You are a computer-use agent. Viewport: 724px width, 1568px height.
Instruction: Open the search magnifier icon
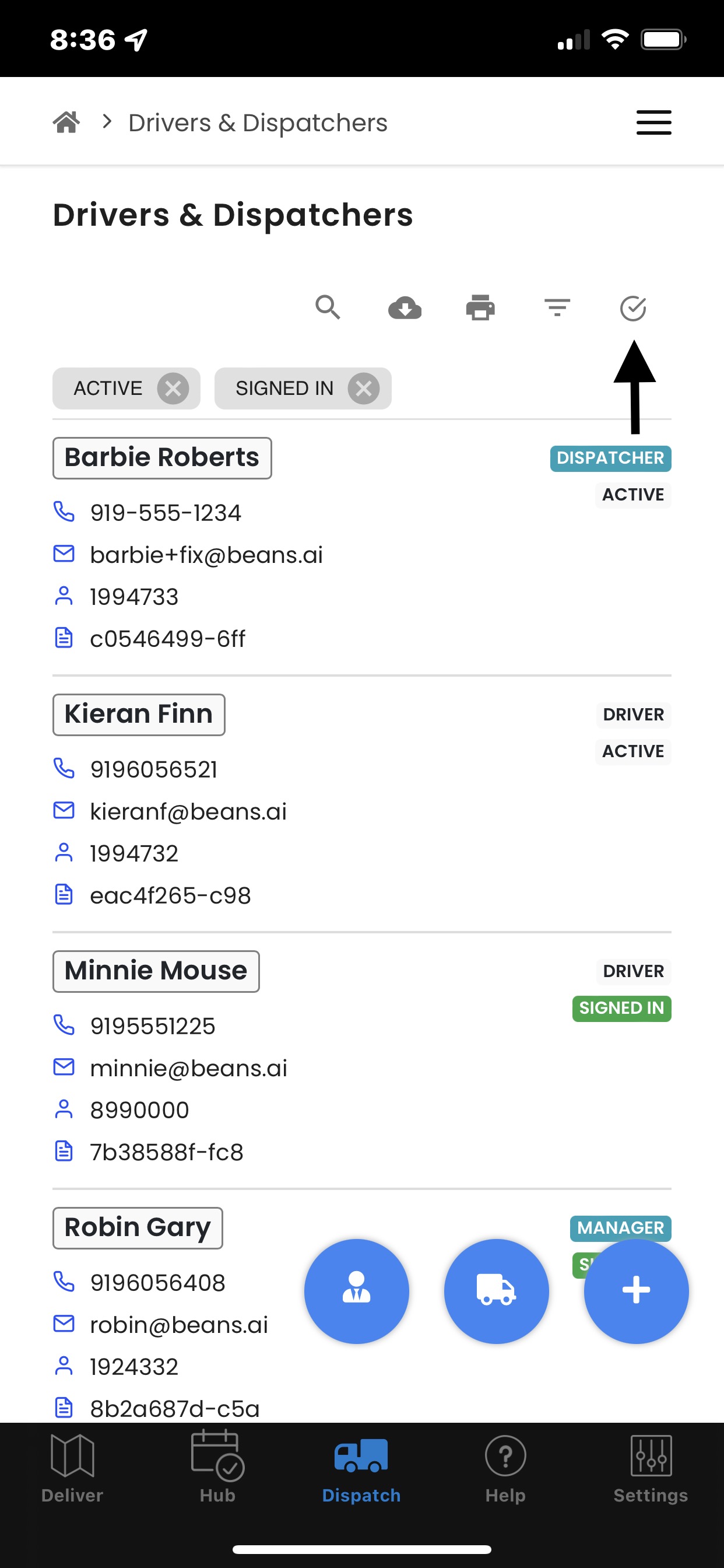coord(328,307)
